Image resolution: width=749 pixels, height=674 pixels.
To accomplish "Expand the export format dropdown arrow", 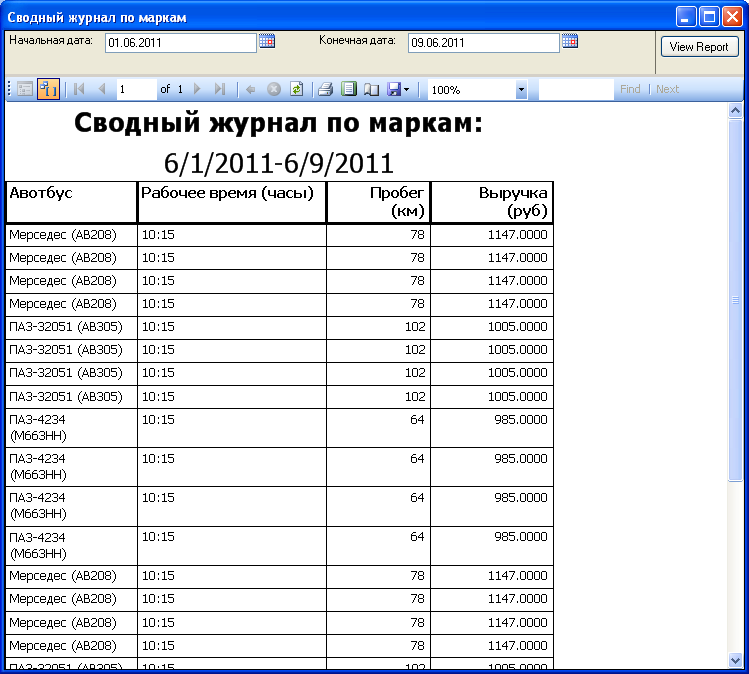I will 407,90.
